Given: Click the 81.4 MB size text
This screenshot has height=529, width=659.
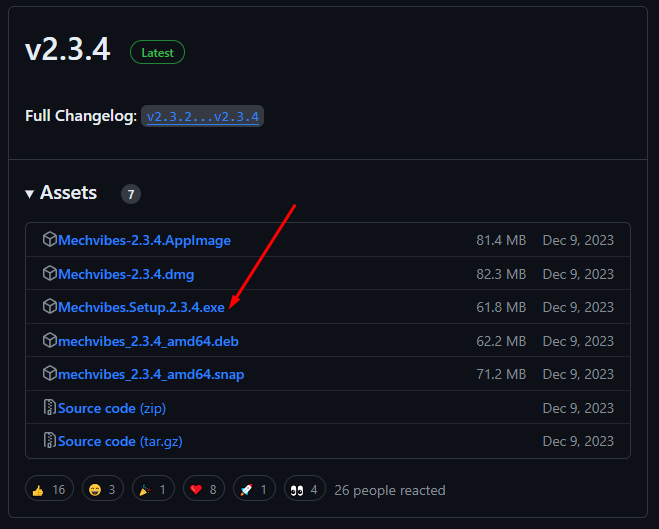Looking at the screenshot, I should click(501, 240).
